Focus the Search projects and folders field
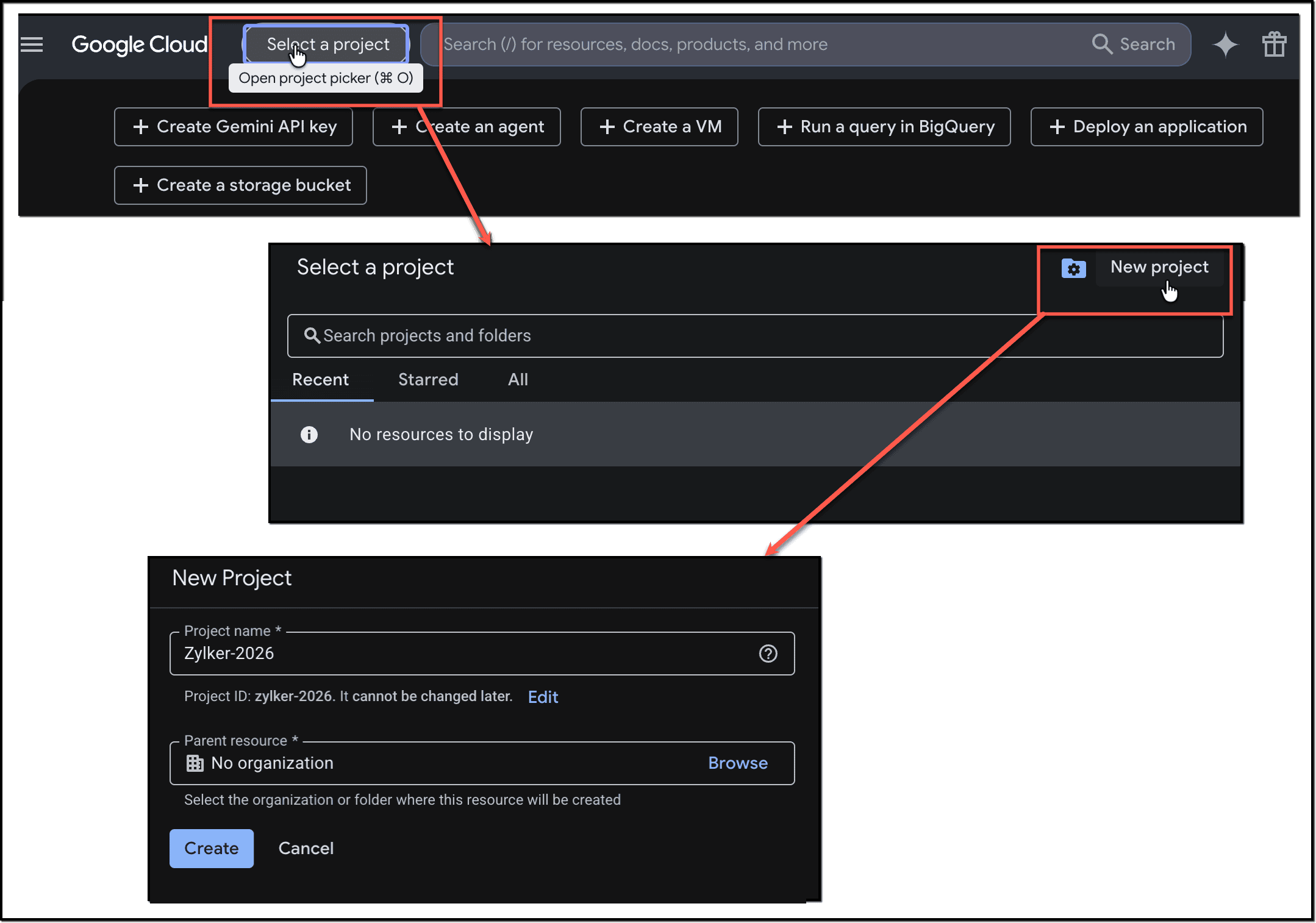Screen dimensions: 1316x923 (x=755, y=336)
